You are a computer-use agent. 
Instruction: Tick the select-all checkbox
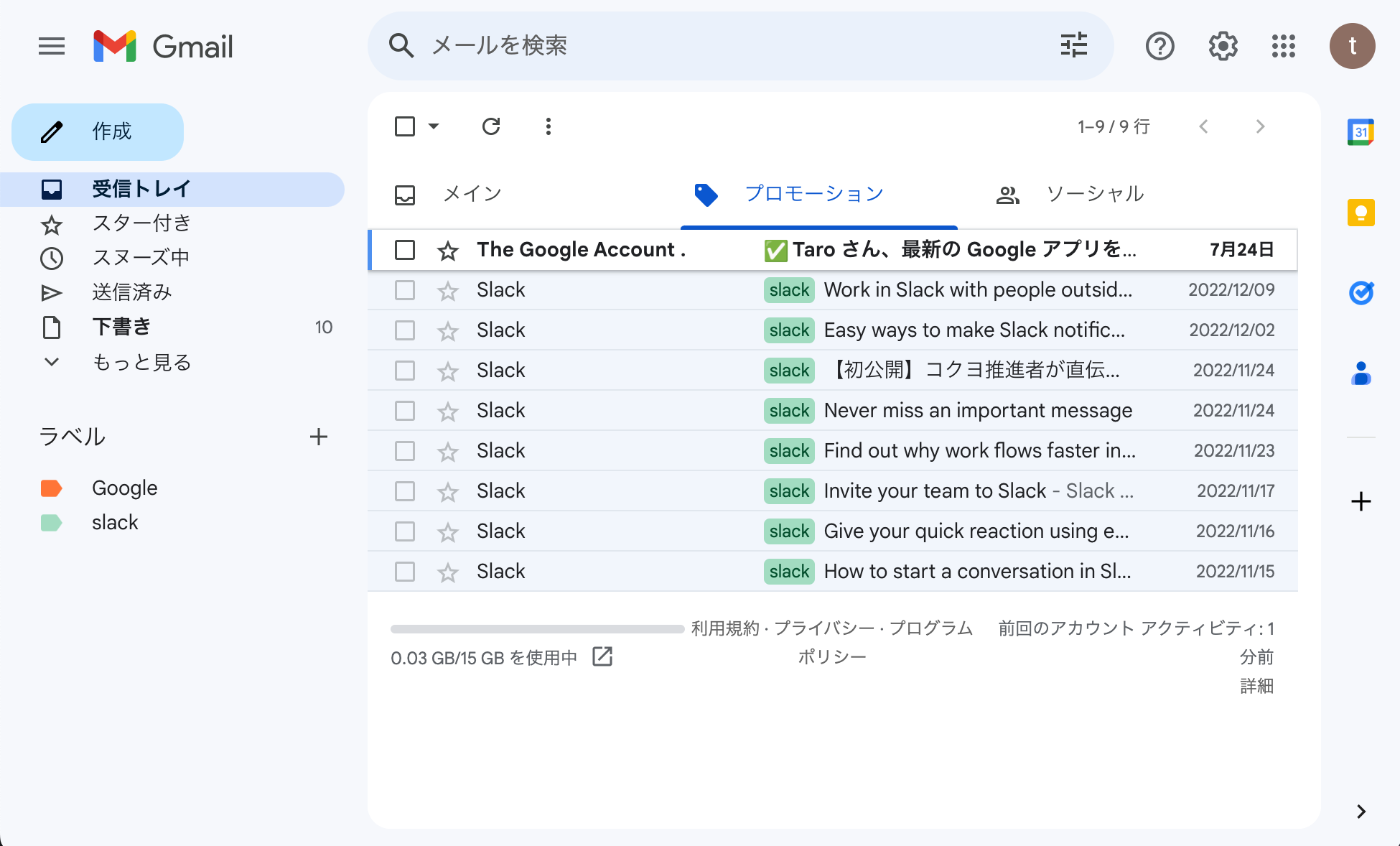pyautogui.click(x=405, y=127)
